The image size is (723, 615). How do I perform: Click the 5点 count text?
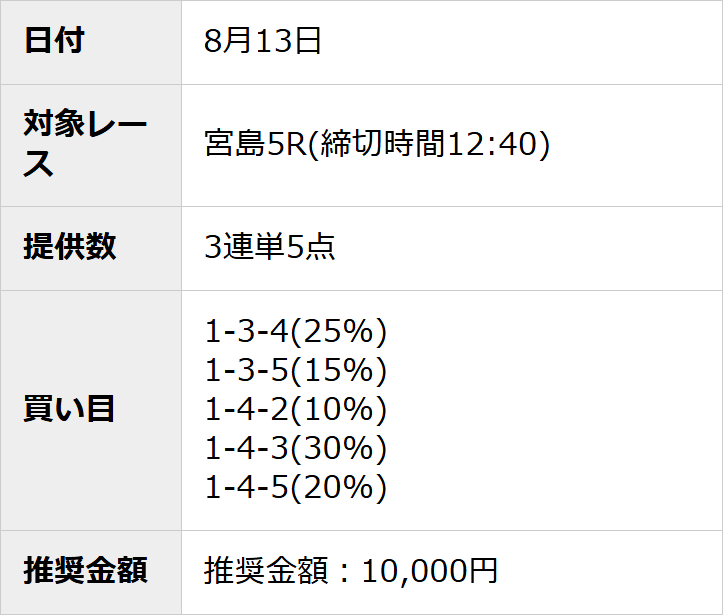pyautogui.click(x=310, y=247)
